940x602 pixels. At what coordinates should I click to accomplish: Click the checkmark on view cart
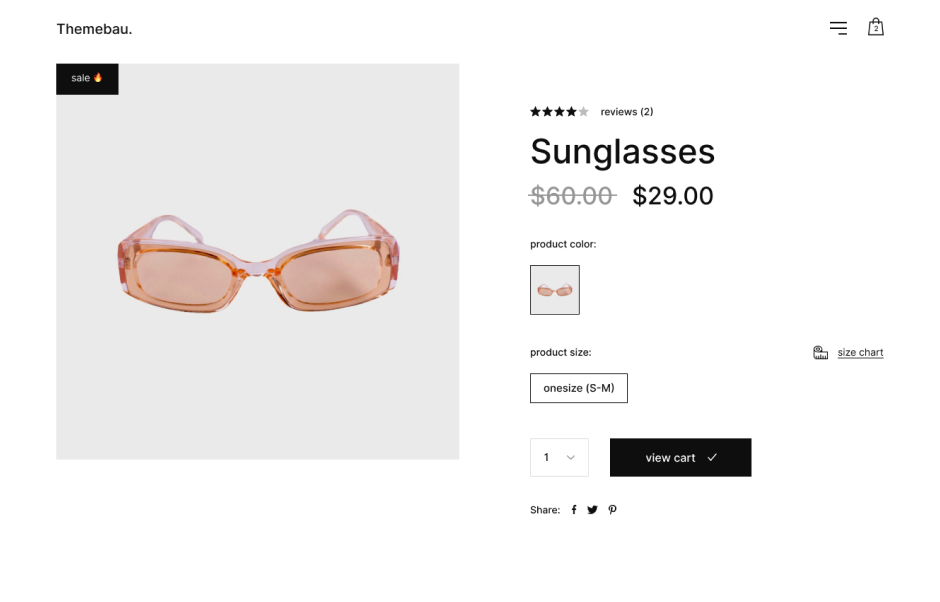pos(712,457)
